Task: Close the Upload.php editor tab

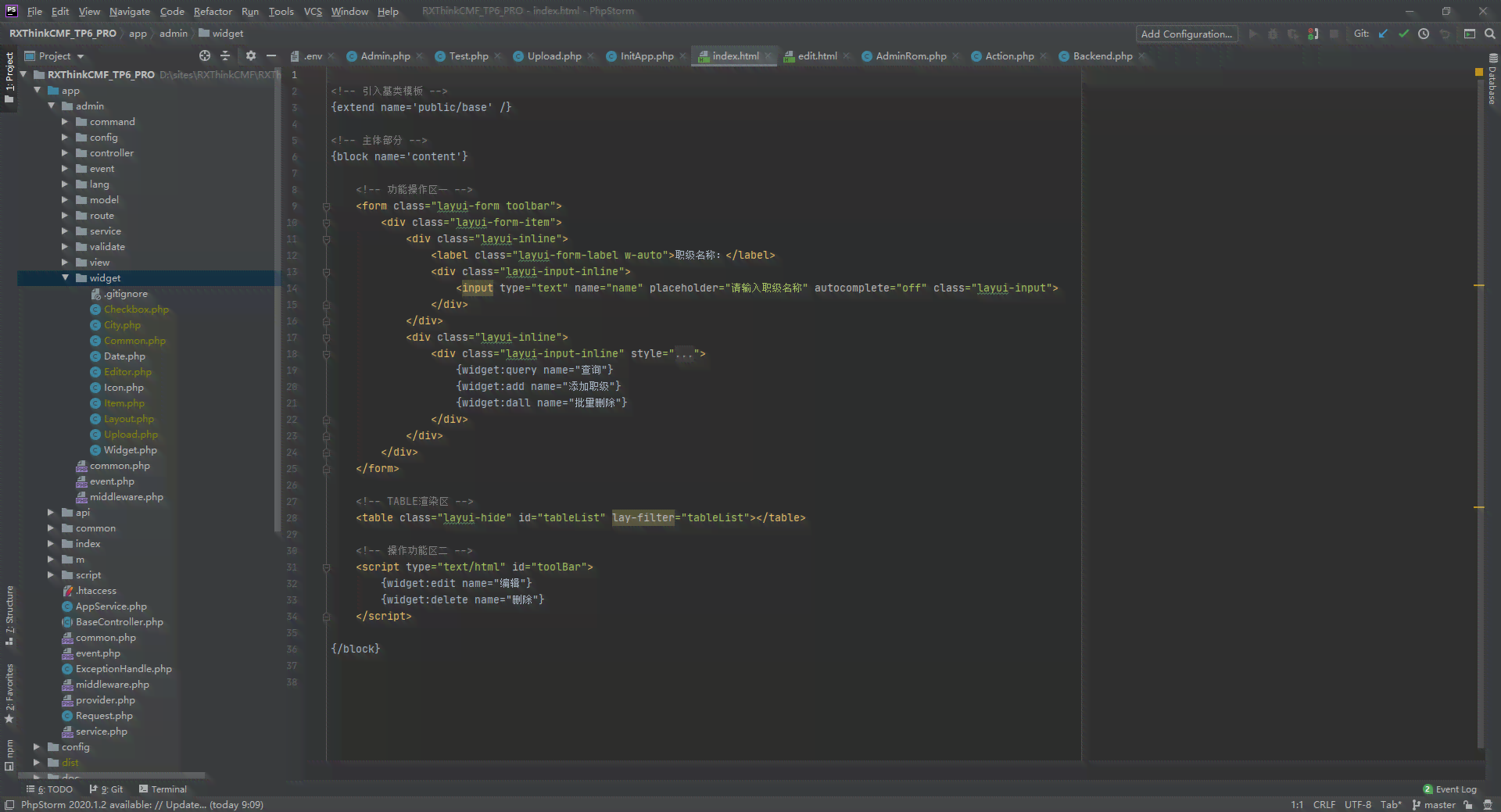Action: tap(591, 56)
